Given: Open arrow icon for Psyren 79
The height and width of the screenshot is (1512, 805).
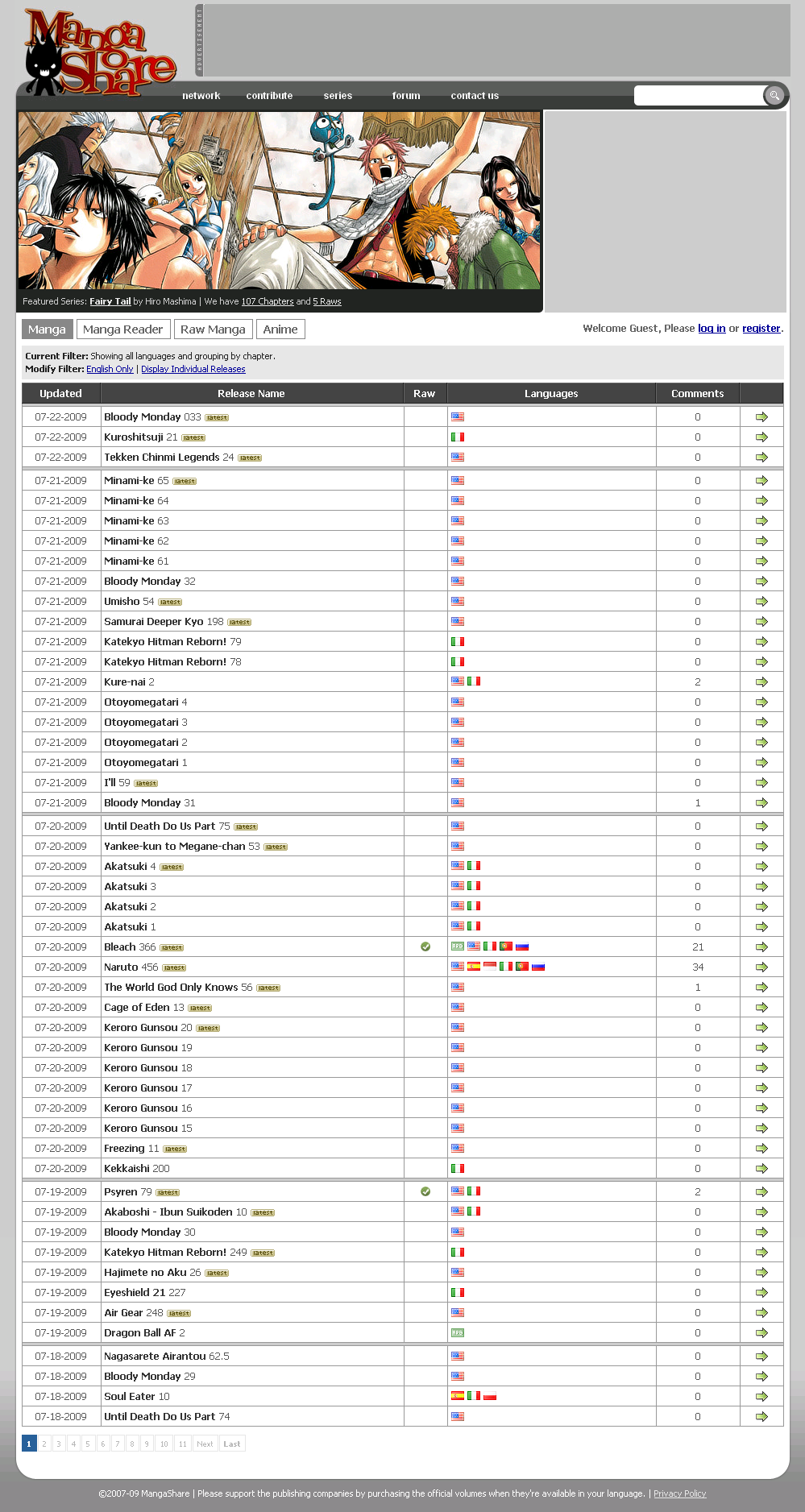Looking at the screenshot, I should click(x=761, y=1192).
